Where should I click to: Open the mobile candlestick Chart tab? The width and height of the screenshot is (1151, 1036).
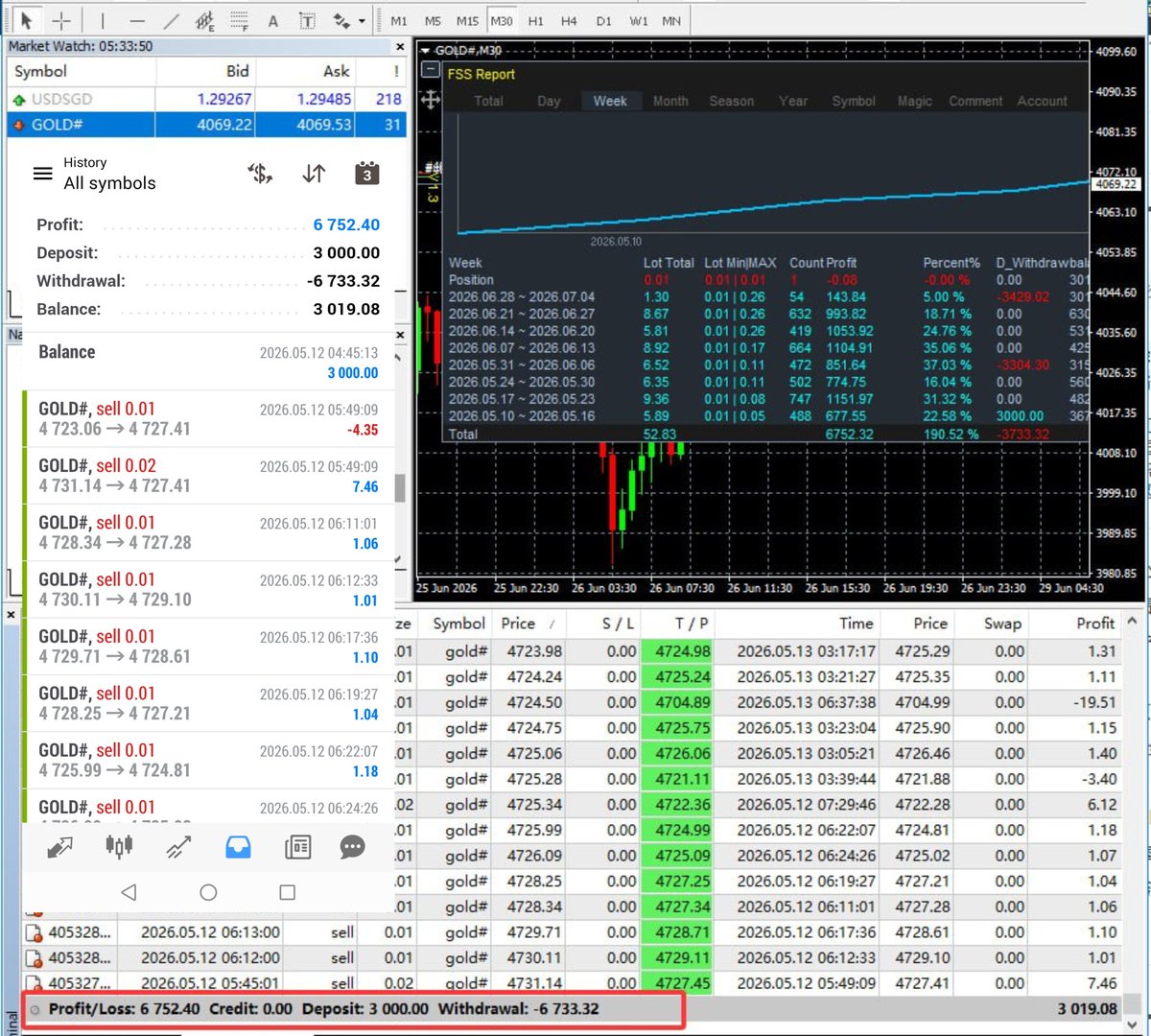pyautogui.click(x=119, y=847)
